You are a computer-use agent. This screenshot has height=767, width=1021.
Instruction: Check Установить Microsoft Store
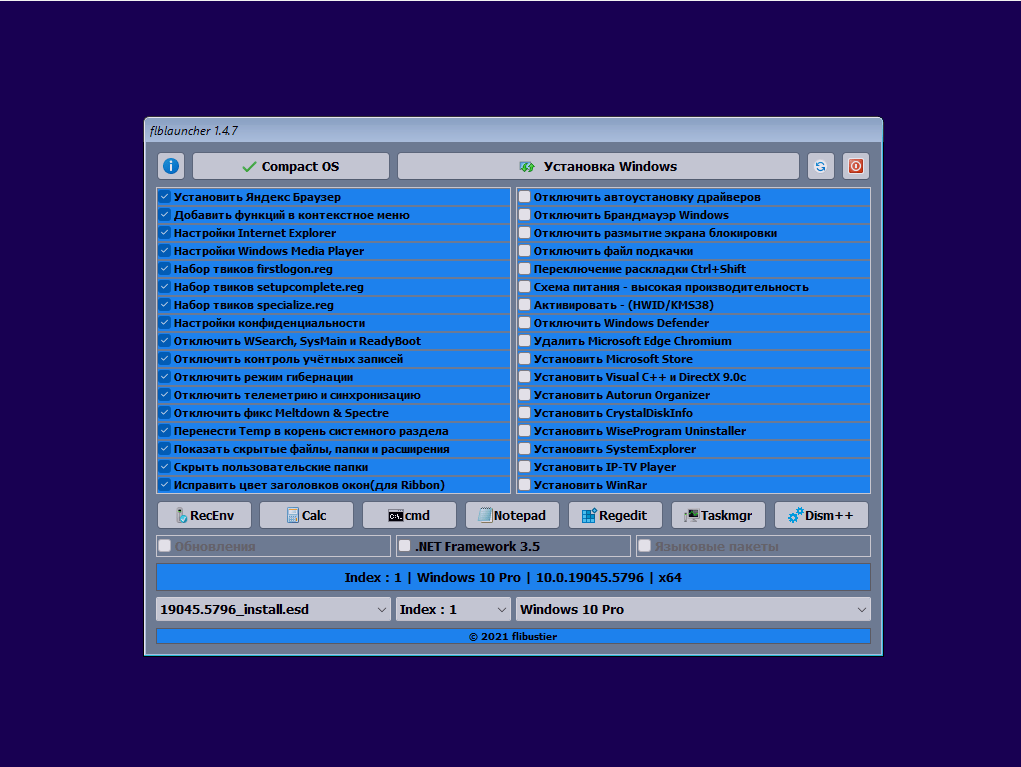coord(525,359)
